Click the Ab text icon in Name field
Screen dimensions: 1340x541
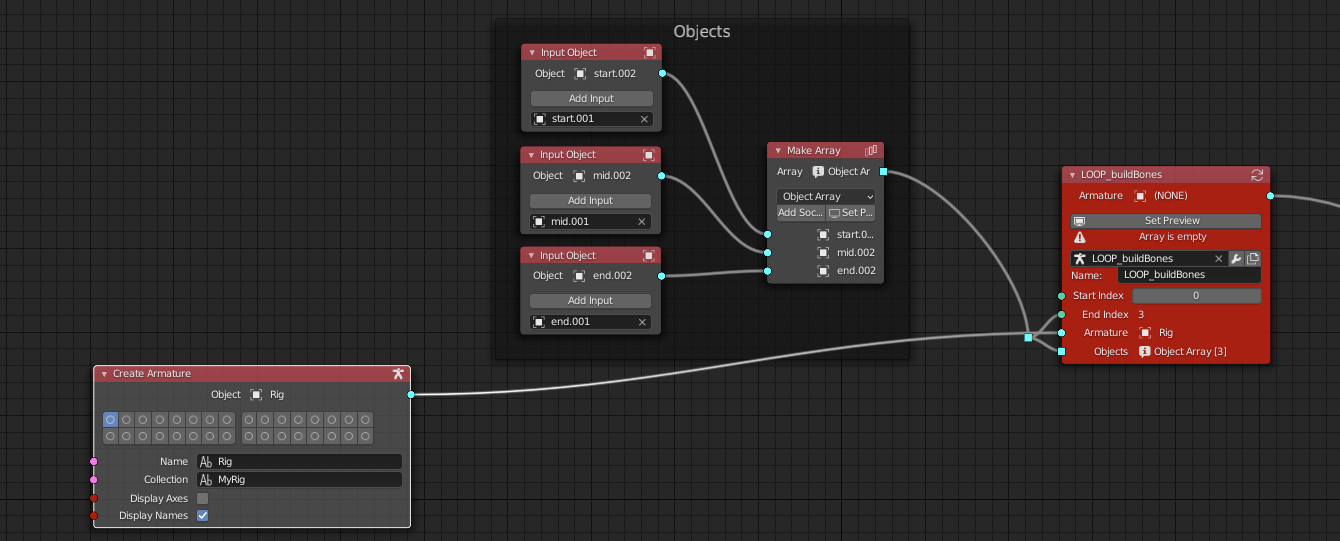click(x=206, y=462)
